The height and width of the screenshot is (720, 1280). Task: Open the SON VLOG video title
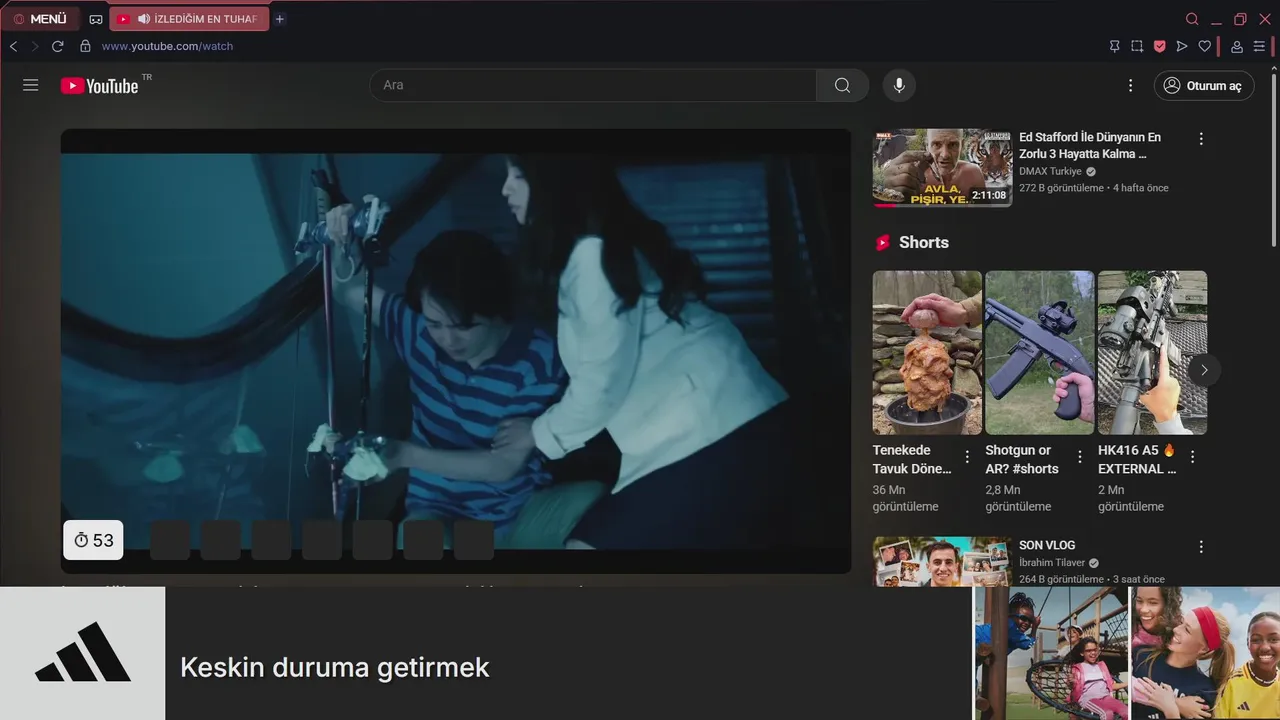point(1047,545)
